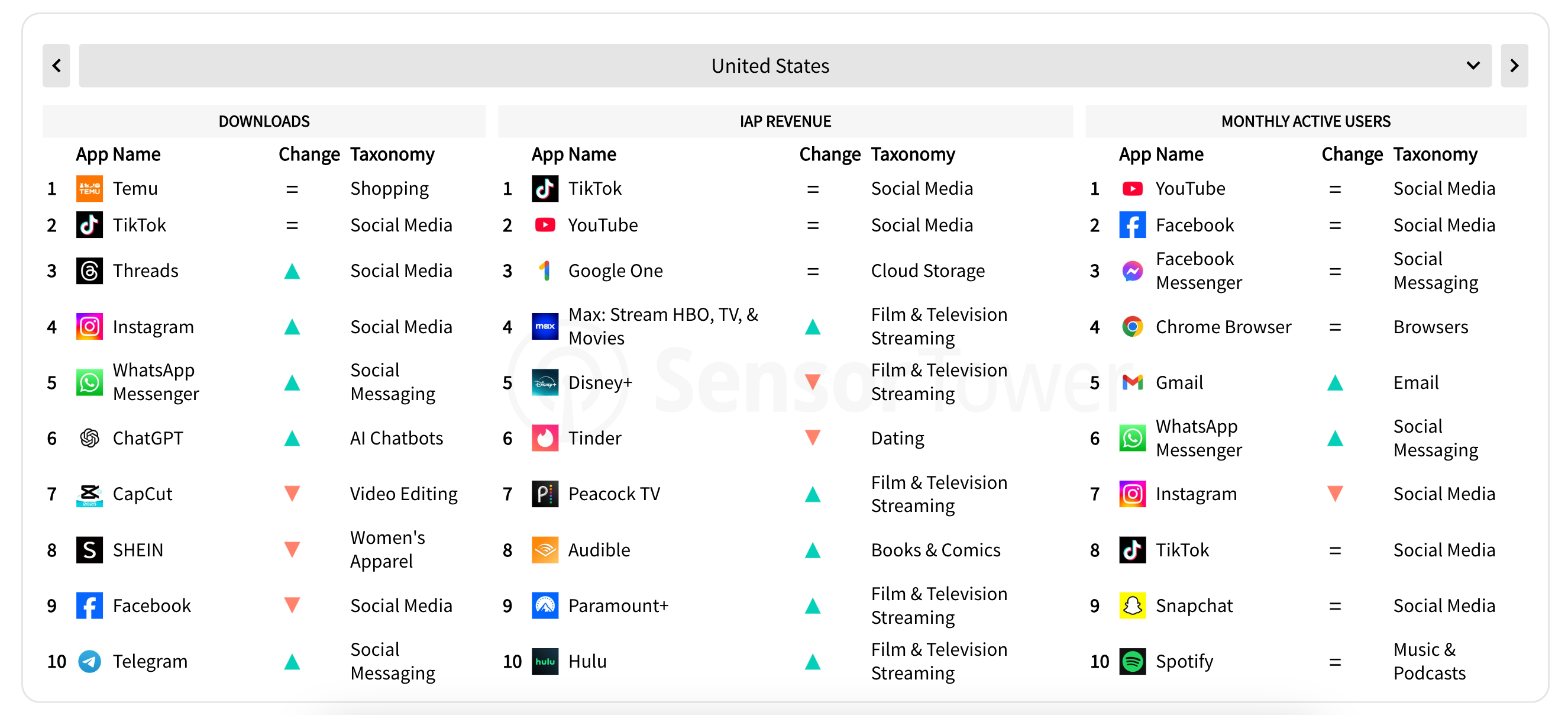Viewport: 1568px width, 715px height.
Task: Click Max: Stream HBO, TV, & Movies name
Action: (663, 327)
